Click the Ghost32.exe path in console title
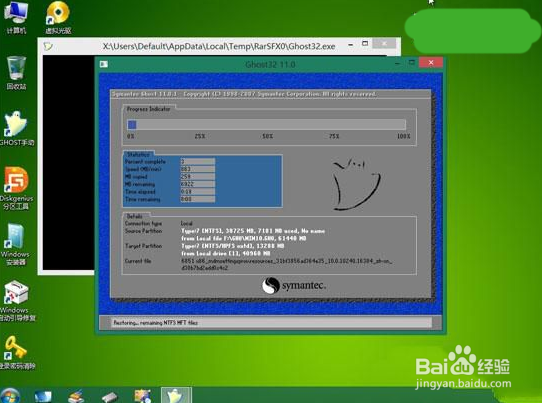This screenshot has height=403, width=542. [218, 46]
